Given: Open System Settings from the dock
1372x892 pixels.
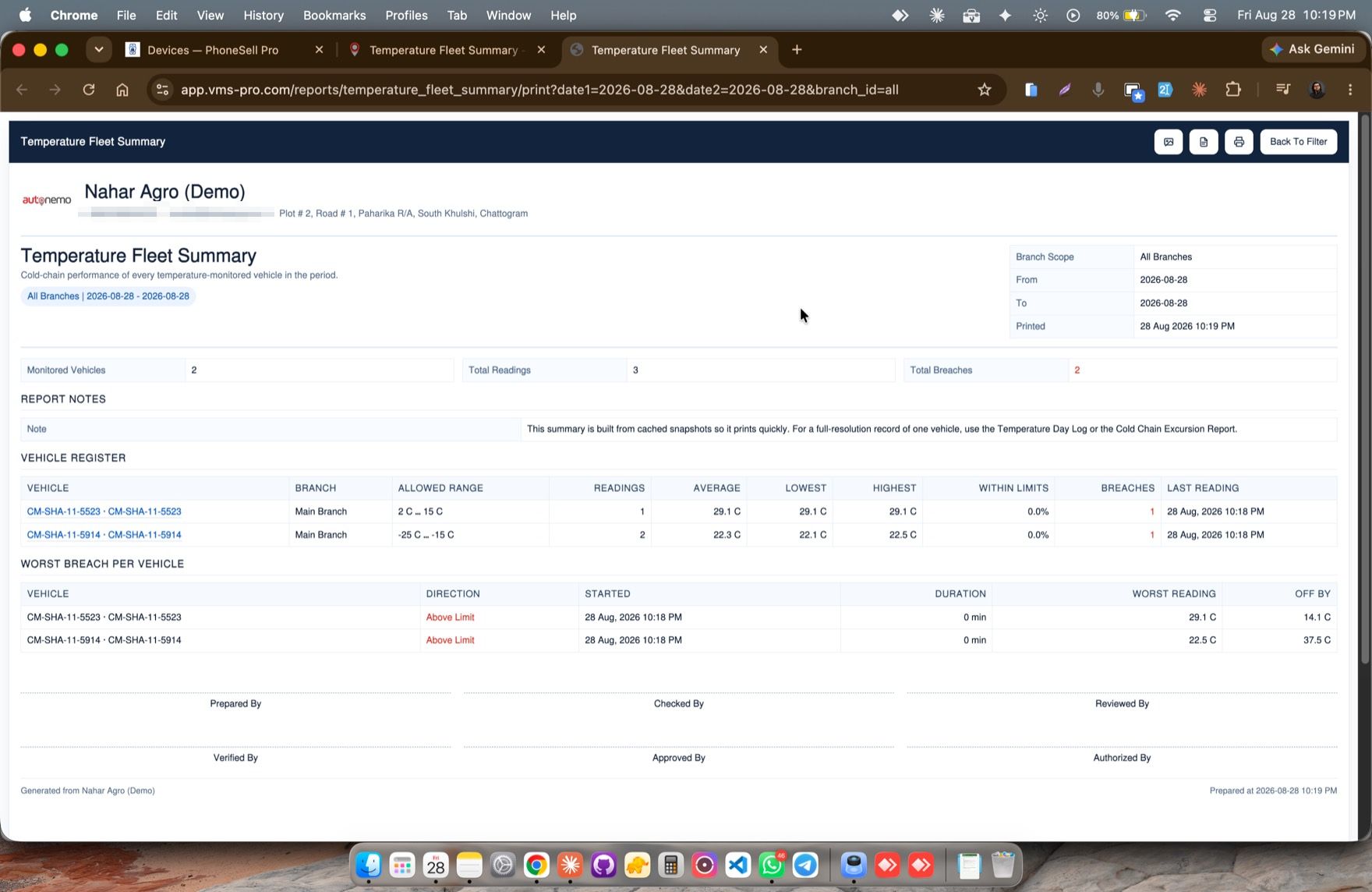Looking at the screenshot, I should click(503, 865).
